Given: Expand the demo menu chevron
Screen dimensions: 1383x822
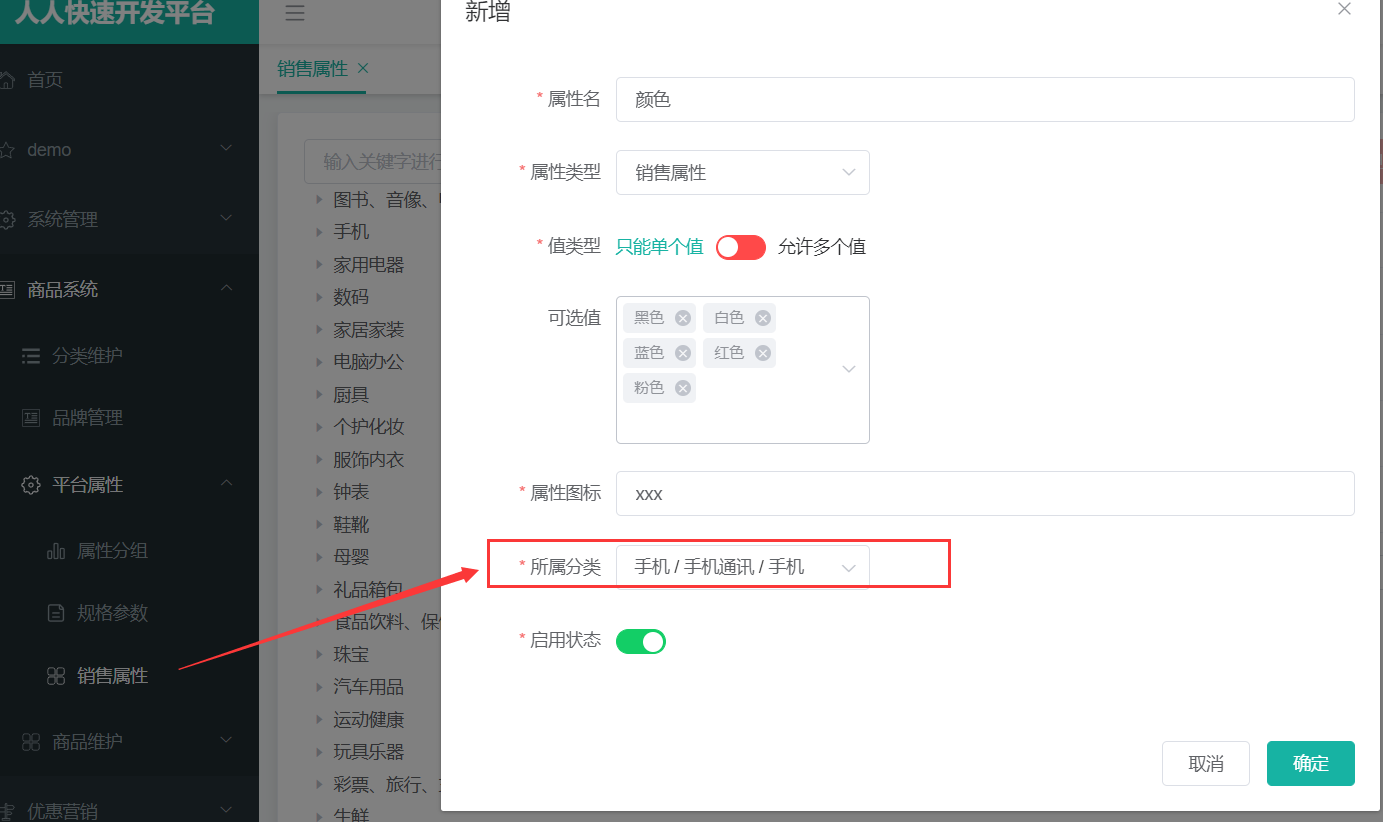Looking at the screenshot, I should [x=226, y=149].
